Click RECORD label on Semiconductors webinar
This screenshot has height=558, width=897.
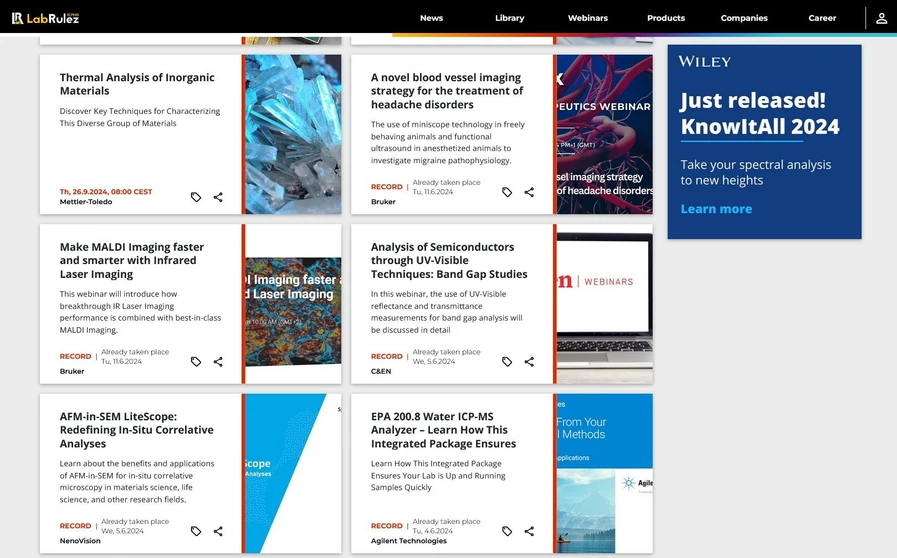coord(387,356)
